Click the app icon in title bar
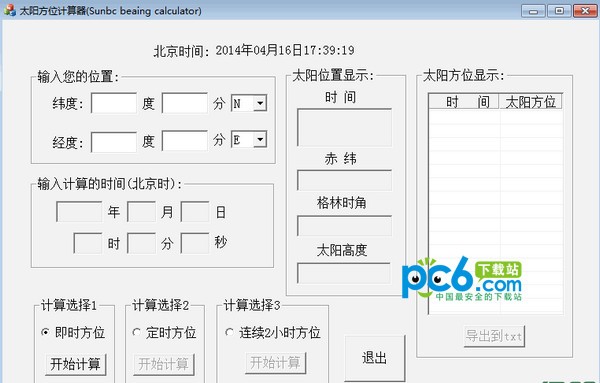The height and width of the screenshot is (383, 600). (9, 10)
